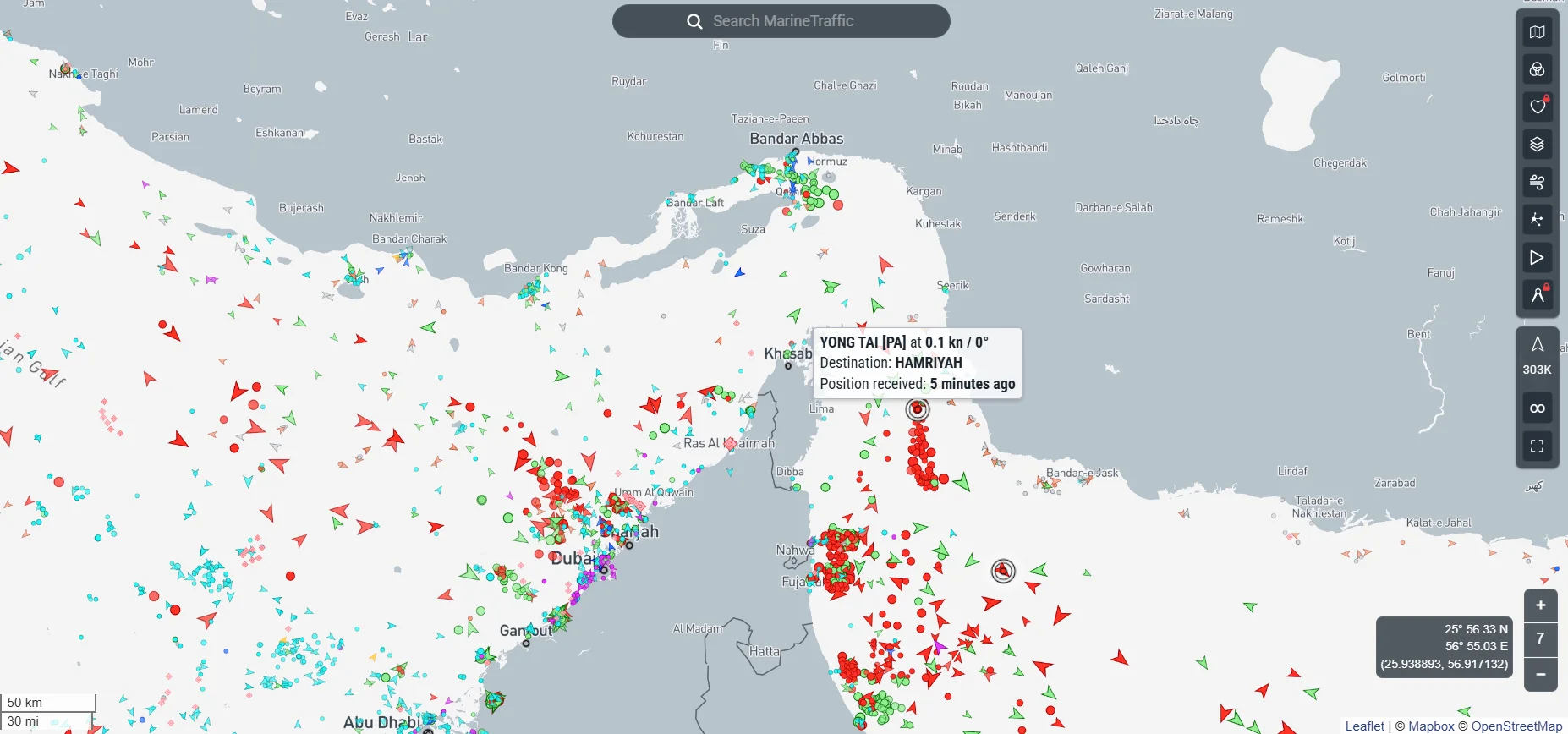Toggle the 303K vessels arrow button
The height and width of the screenshot is (734, 1568).
pyautogui.click(x=1537, y=355)
